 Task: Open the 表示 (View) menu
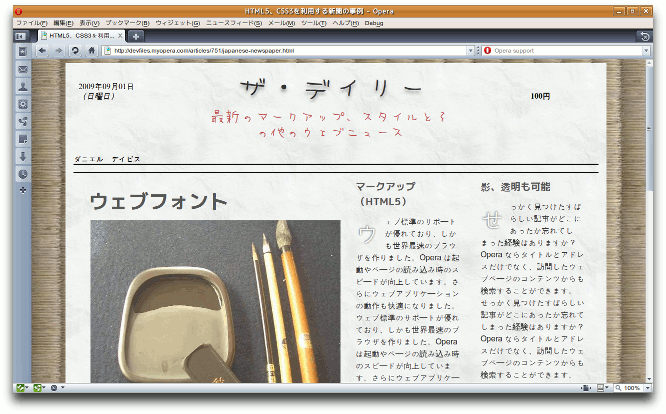[89, 23]
